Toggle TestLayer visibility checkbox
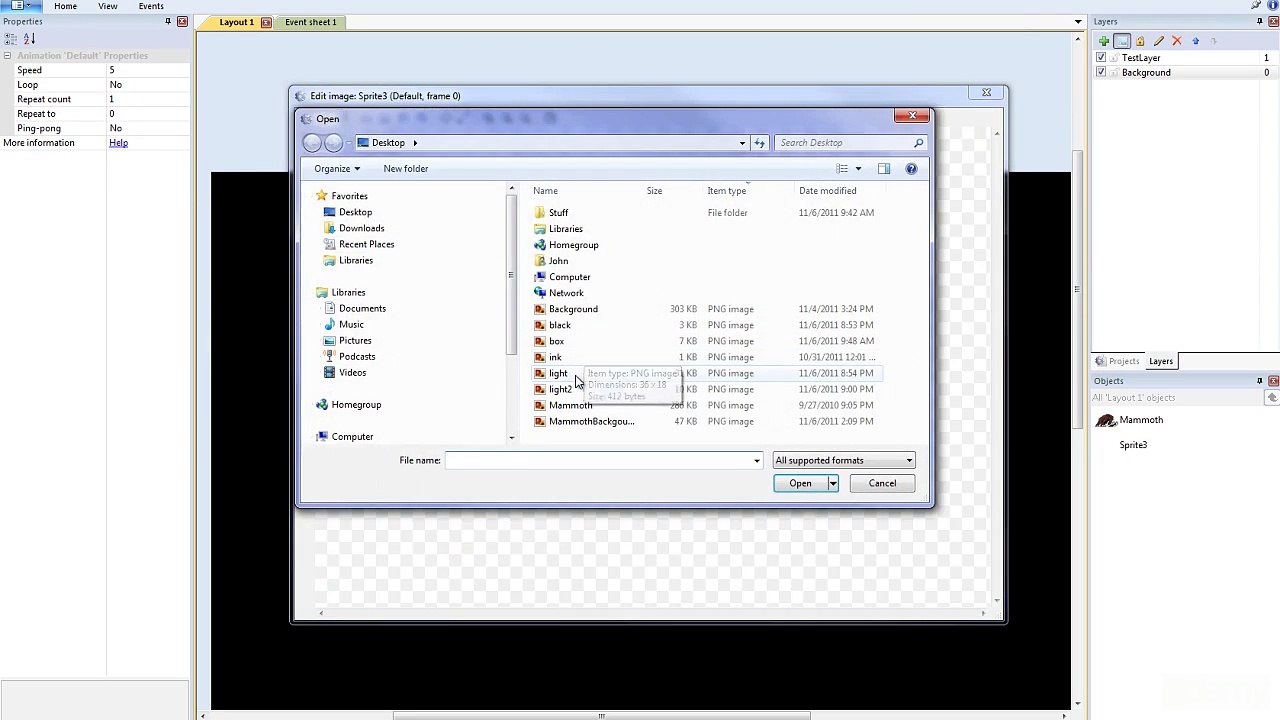The image size is (1280, 720). pos(1101,58)
